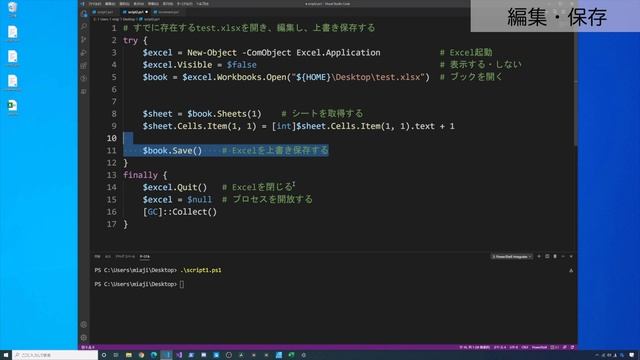
Task: Switch to the Debug Console panel tab
Action: 125,256
